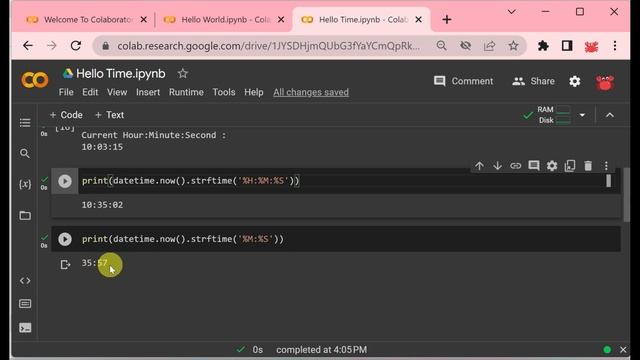Open the View menu
This screenshot has height=360, width=640.
tap(117, 92)
